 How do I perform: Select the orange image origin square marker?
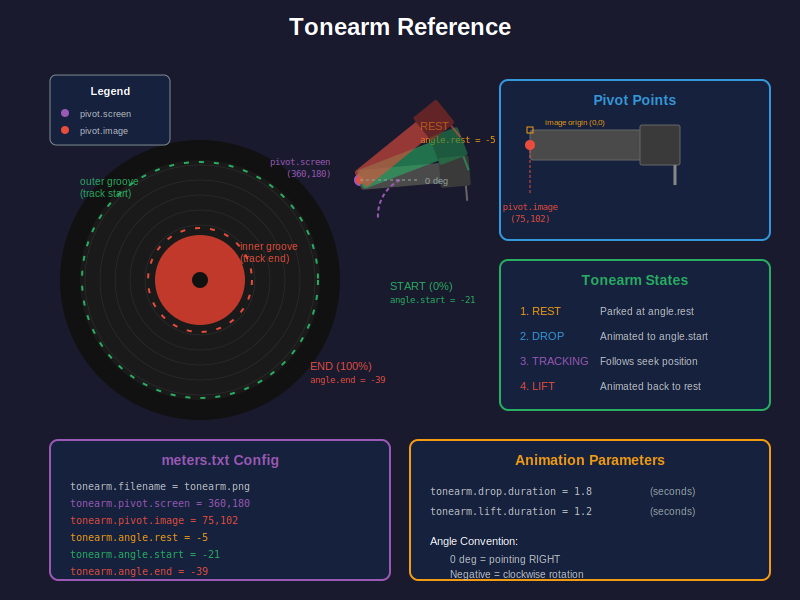click(x=530, y=130)
